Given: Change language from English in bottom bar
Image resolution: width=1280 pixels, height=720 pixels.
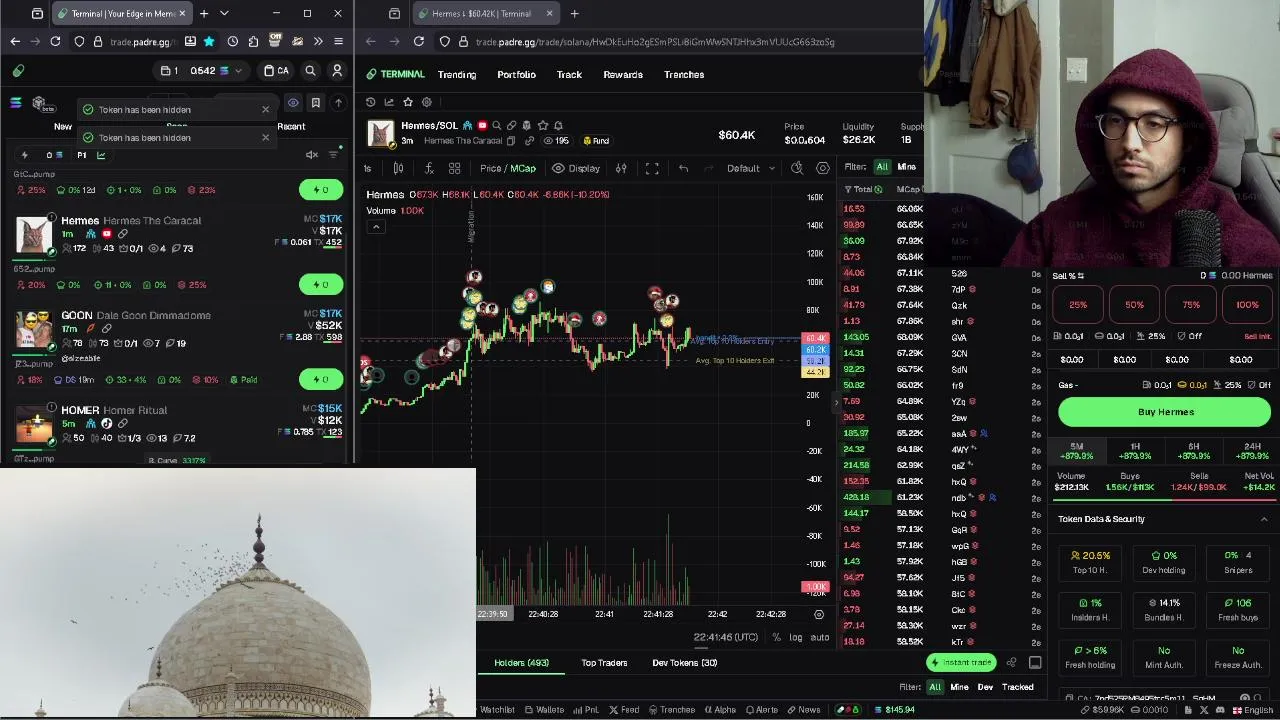Looking at the screenshot, I should [1251, 710].
